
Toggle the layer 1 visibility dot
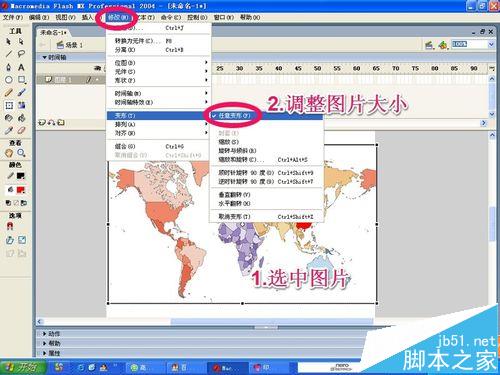(x=97, y=80)
